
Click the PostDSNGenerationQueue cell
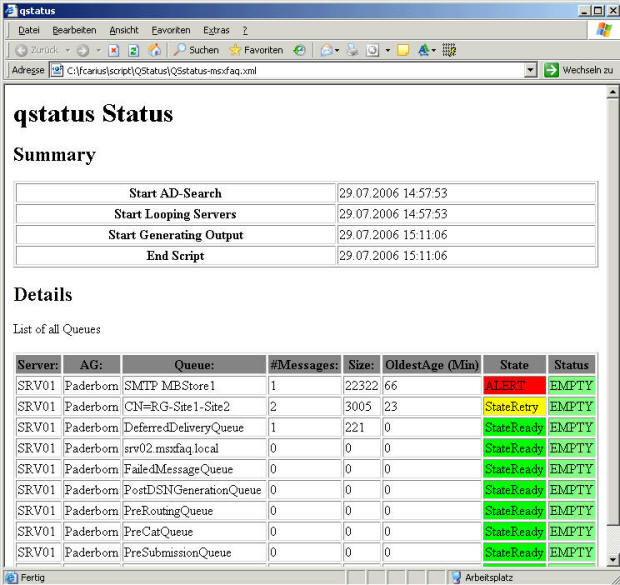[194, 490]
